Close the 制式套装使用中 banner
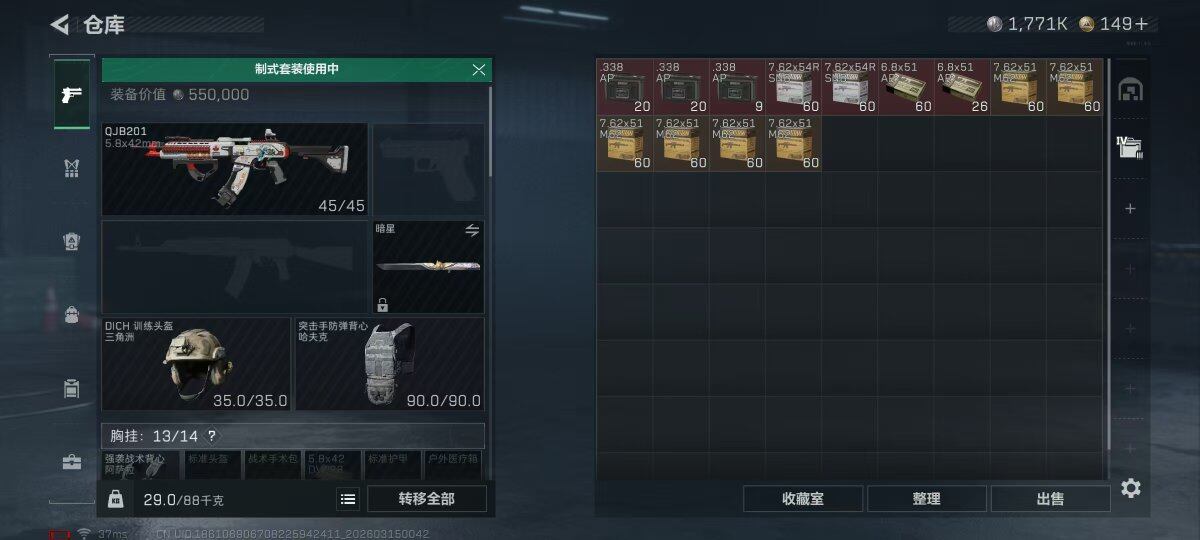The image size is (1200, 540). (479, 69)
